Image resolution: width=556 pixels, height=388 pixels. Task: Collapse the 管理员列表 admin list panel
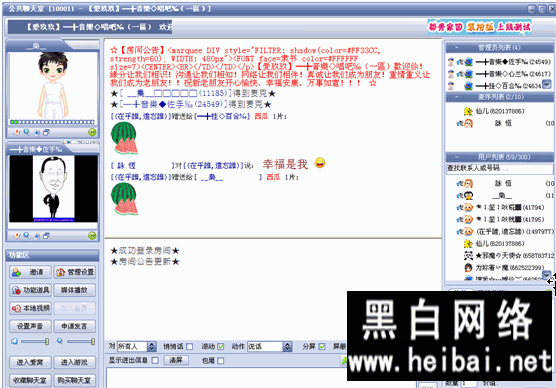pos(457,48)
